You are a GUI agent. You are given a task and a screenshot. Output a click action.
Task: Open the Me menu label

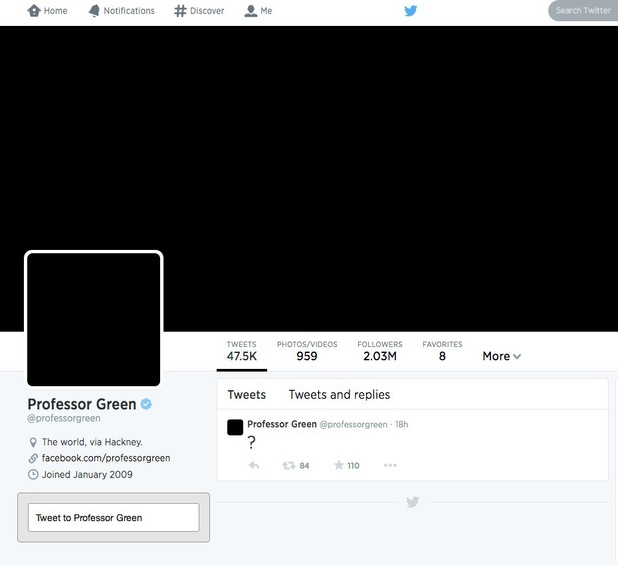point(266,11)
